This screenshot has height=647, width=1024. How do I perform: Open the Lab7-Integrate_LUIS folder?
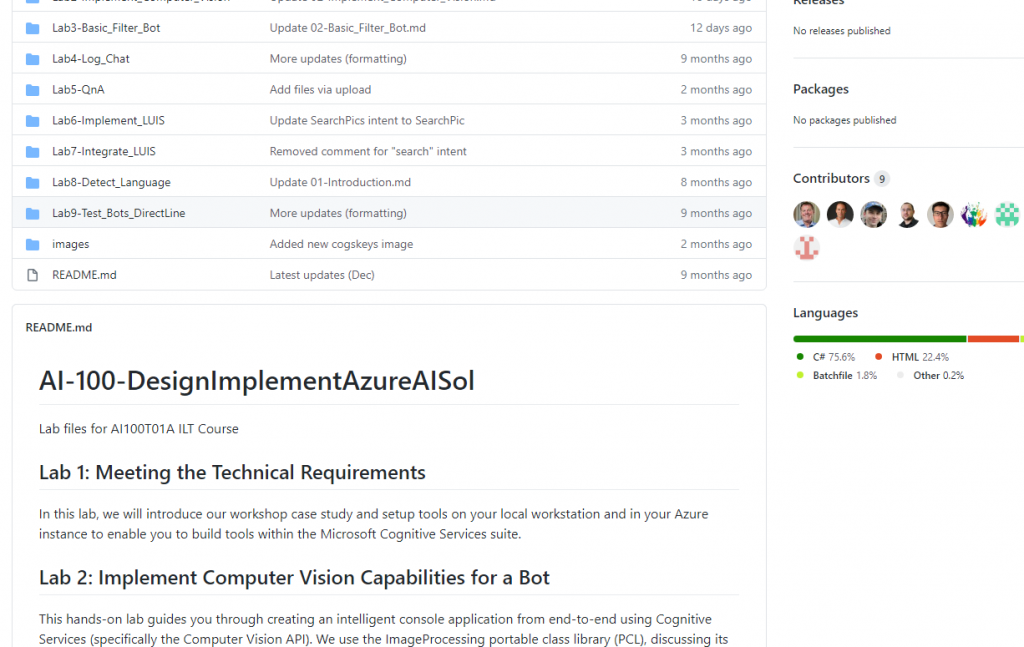[x=103, y=152]
